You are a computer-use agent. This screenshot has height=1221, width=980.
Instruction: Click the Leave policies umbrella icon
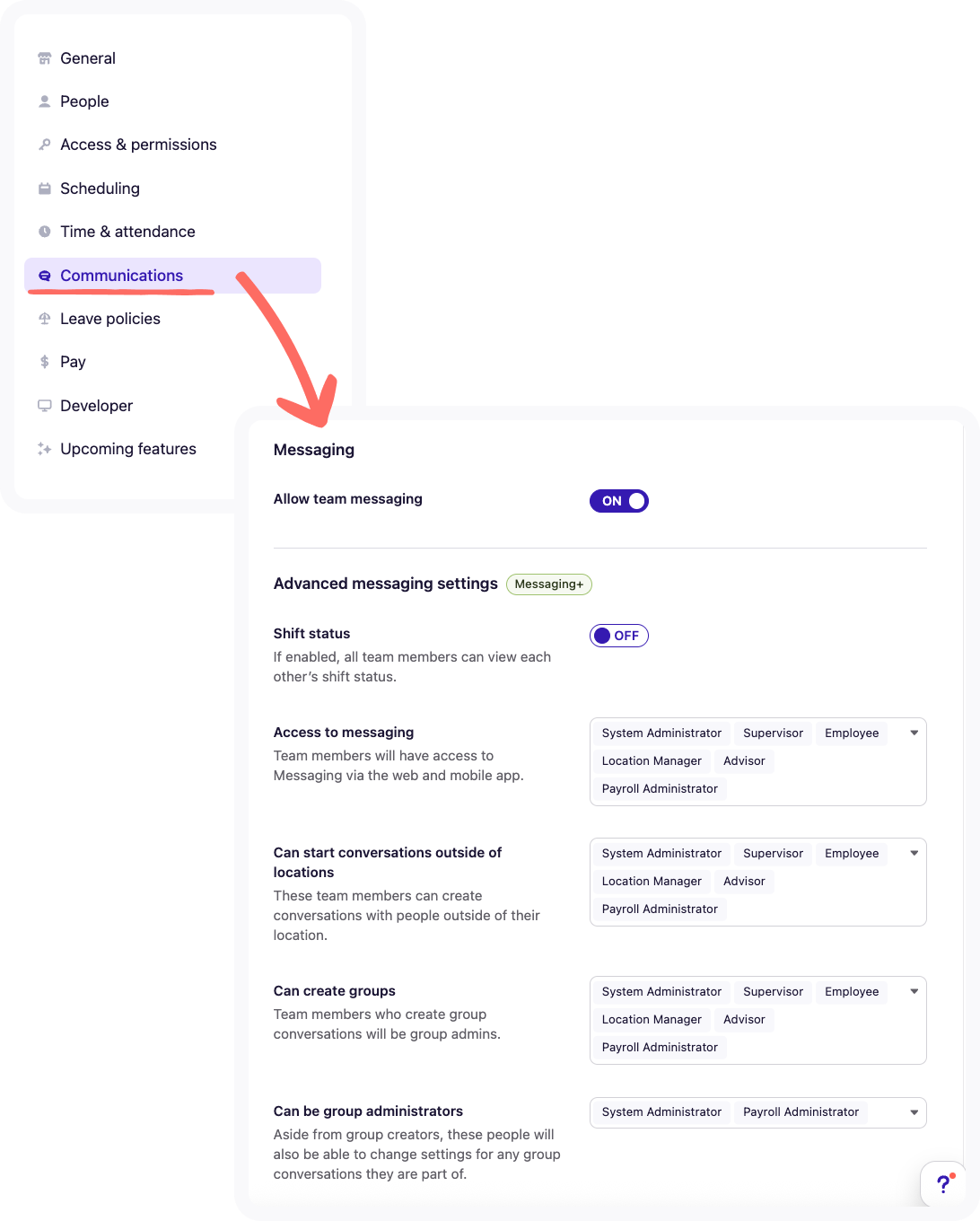tap(44, 319)
